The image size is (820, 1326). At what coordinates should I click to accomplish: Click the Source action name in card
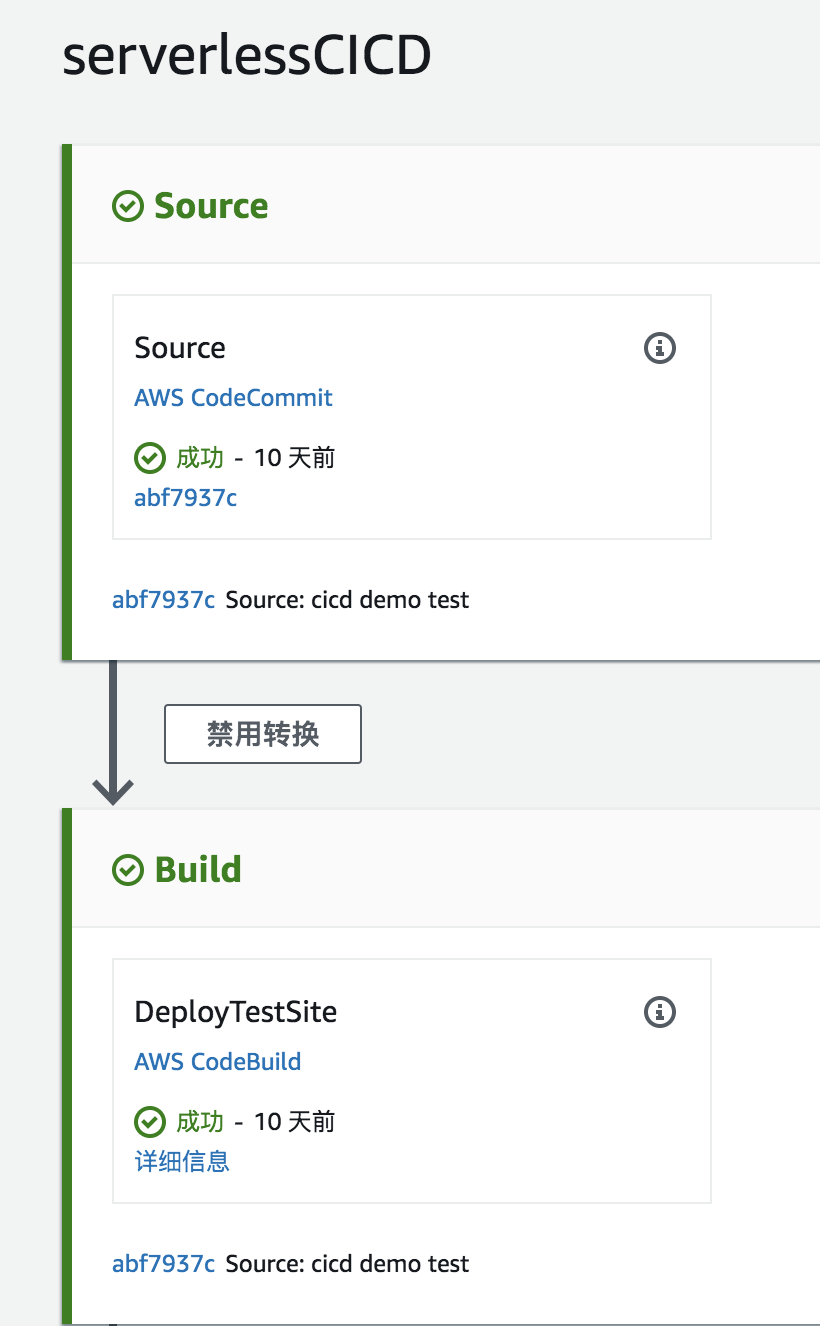(x=180, y=348)
